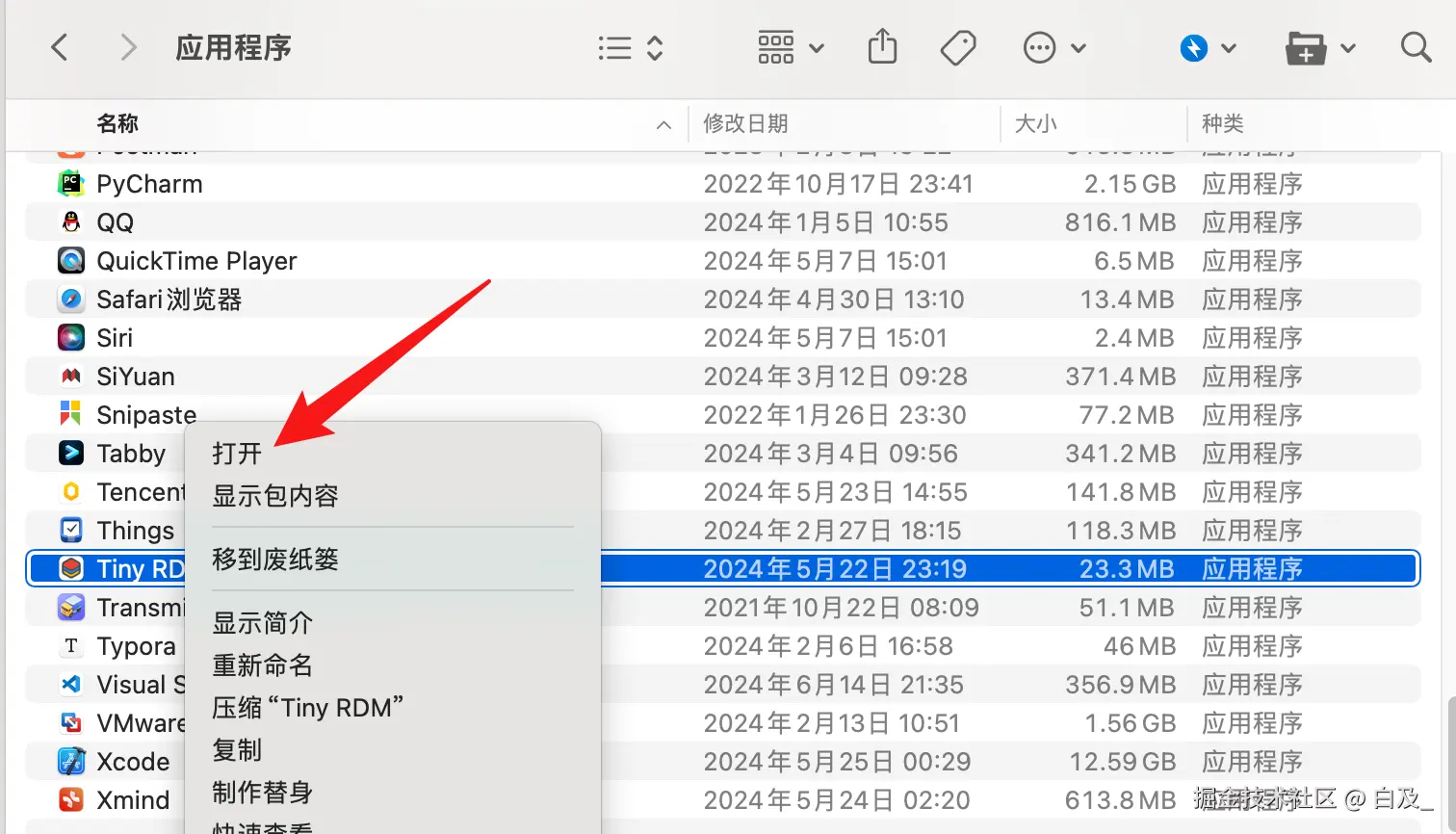1456x834 pixels.
Task: Sort by the 修改日期 column header
Action: (745, 123)
